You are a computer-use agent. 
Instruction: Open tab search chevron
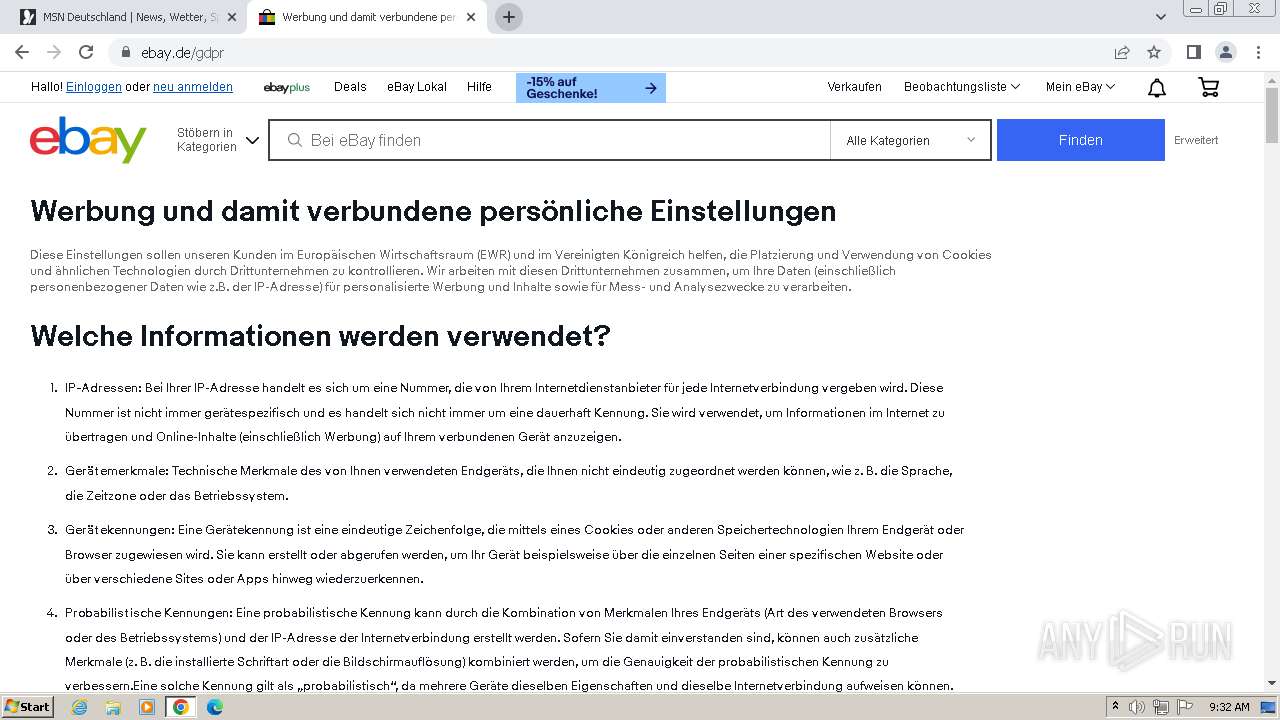click(x=1160, y=17)
